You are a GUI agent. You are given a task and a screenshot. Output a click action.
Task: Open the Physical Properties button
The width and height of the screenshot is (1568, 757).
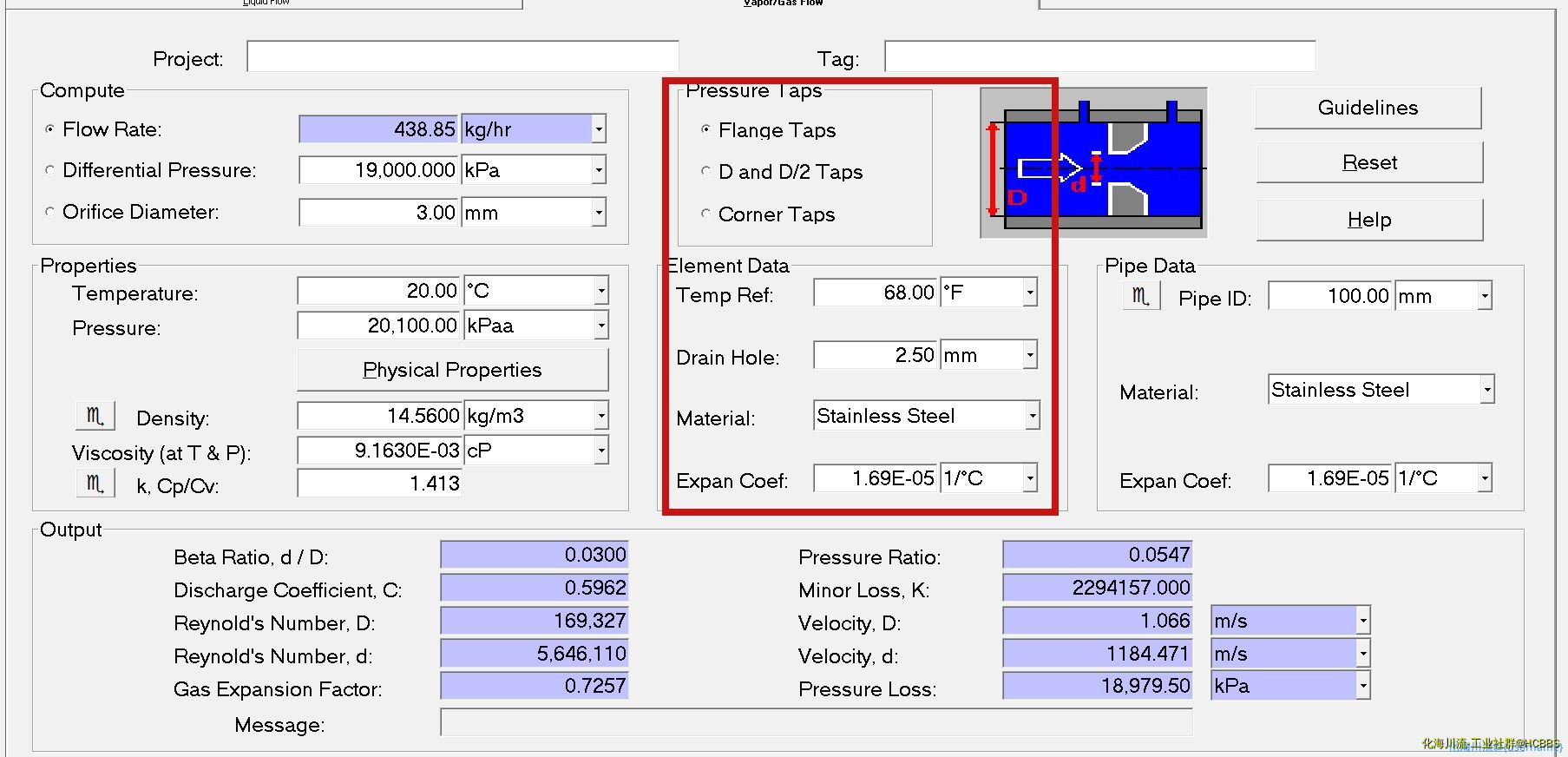click(452, 370)
